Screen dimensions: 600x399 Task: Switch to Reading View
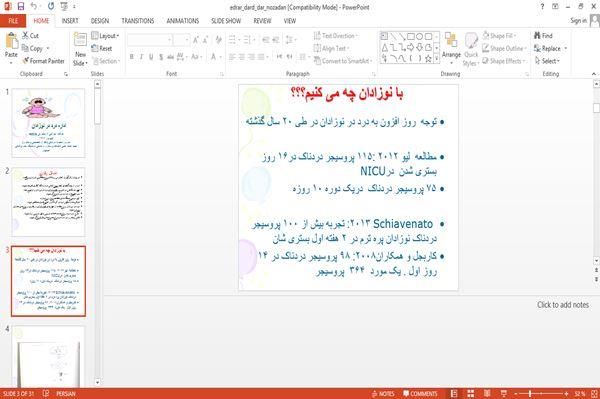coord(487,394)
